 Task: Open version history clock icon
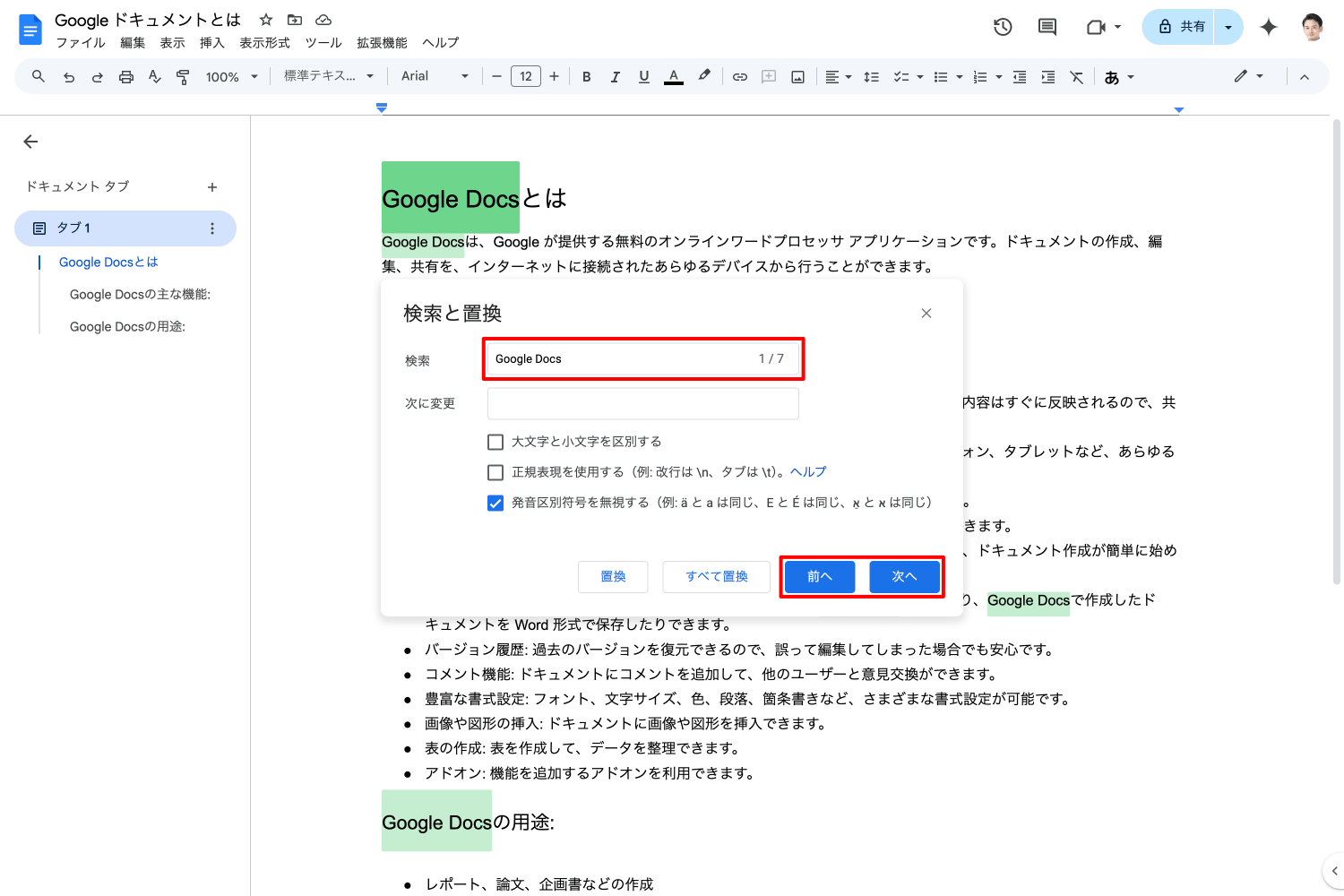1003,27
